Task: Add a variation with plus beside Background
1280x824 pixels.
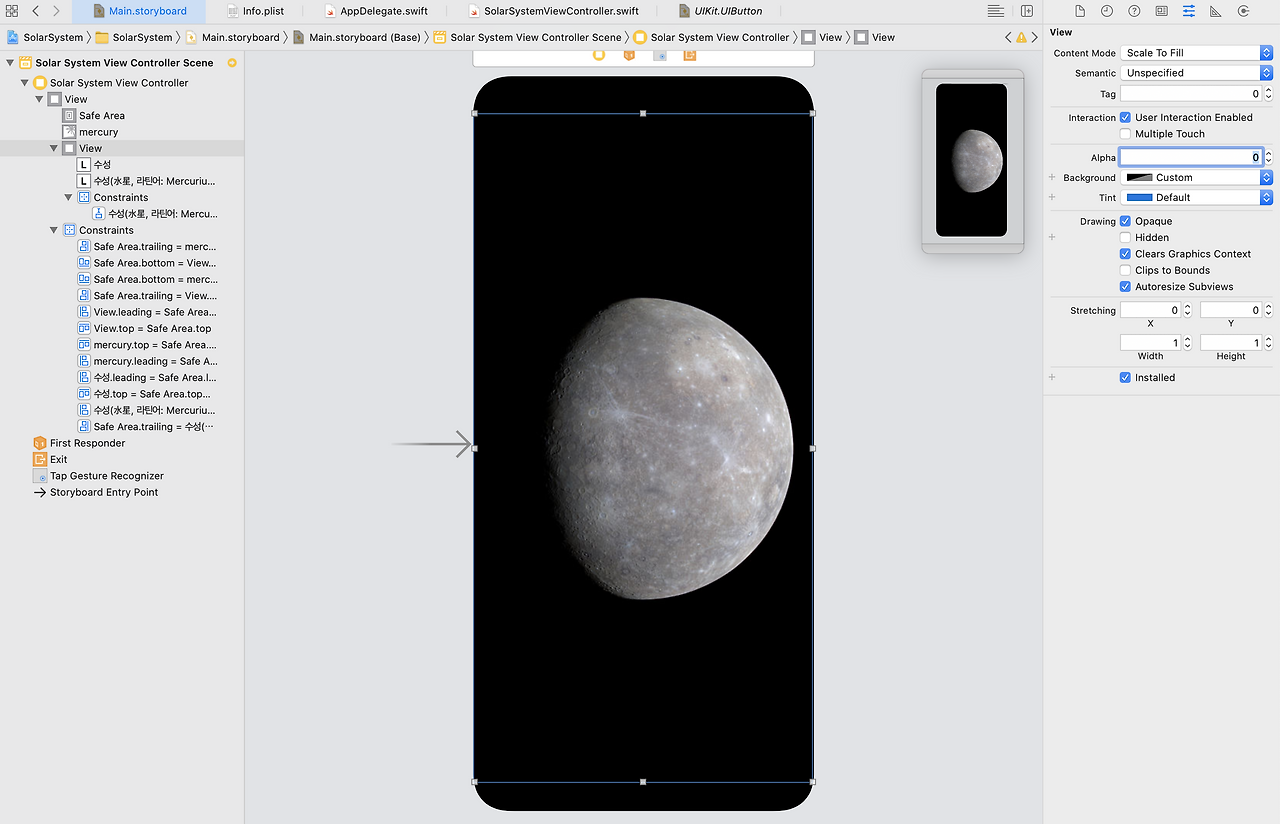Action: [1051, 177]
